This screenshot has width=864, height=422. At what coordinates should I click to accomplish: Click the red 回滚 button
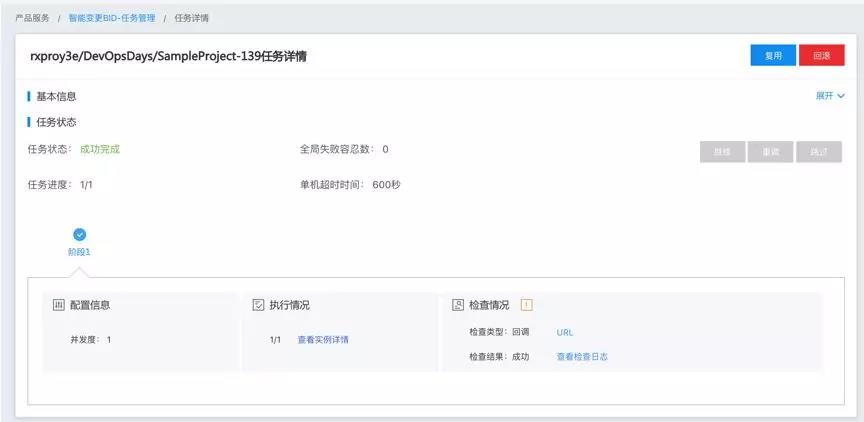point(822,55)
